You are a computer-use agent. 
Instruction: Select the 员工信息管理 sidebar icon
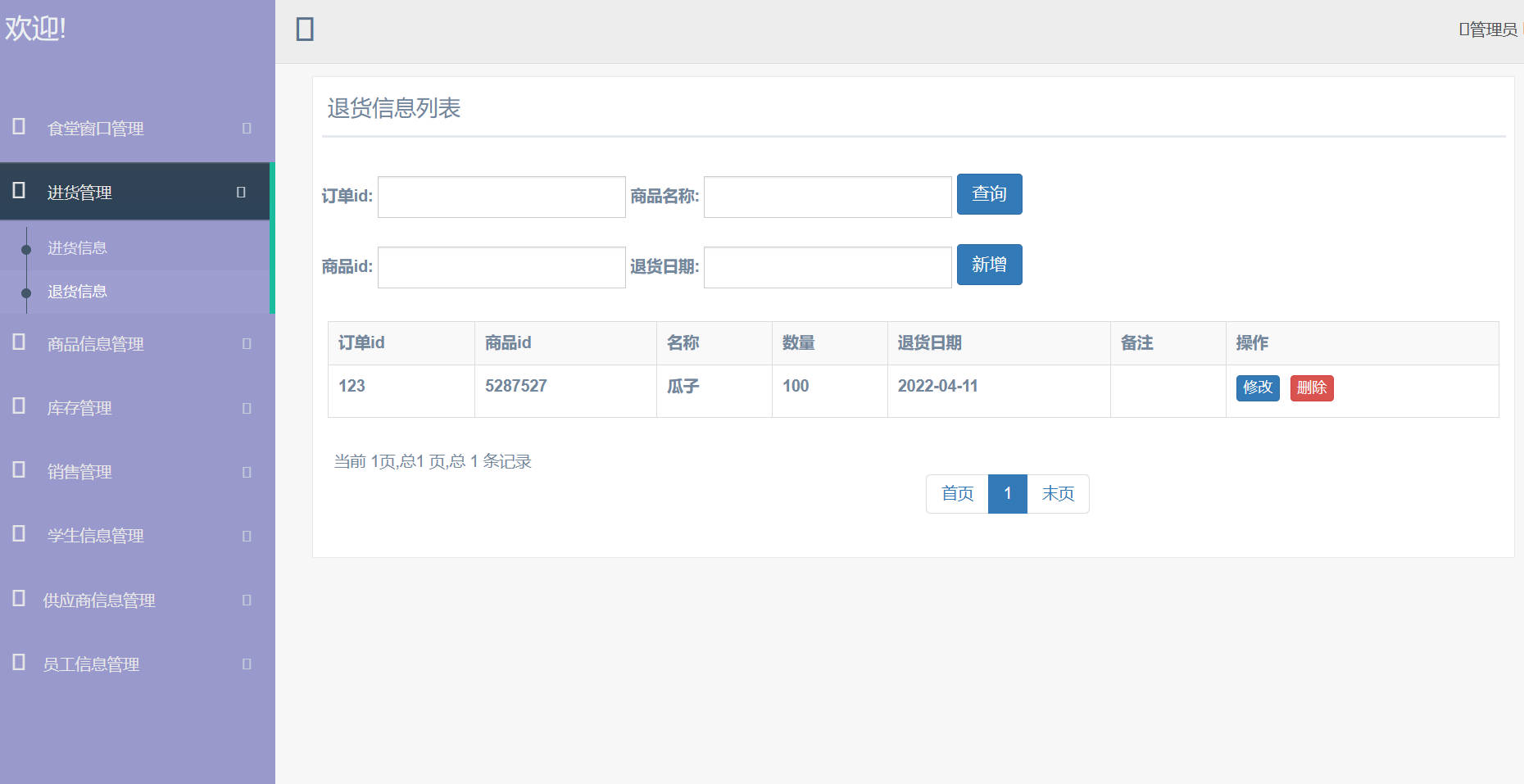pyautogui.click(x=17, y=664)
